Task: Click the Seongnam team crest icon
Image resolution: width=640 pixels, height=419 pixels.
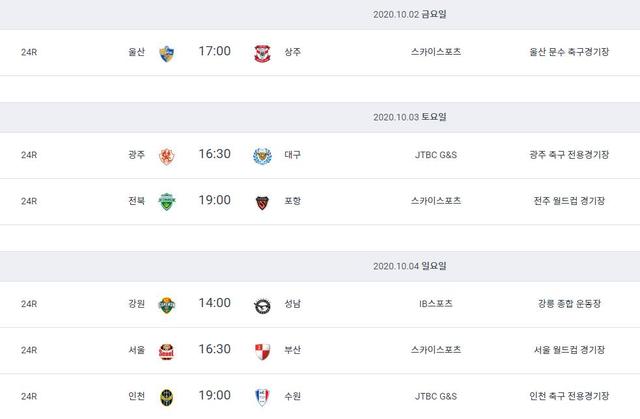Action: 263,303
